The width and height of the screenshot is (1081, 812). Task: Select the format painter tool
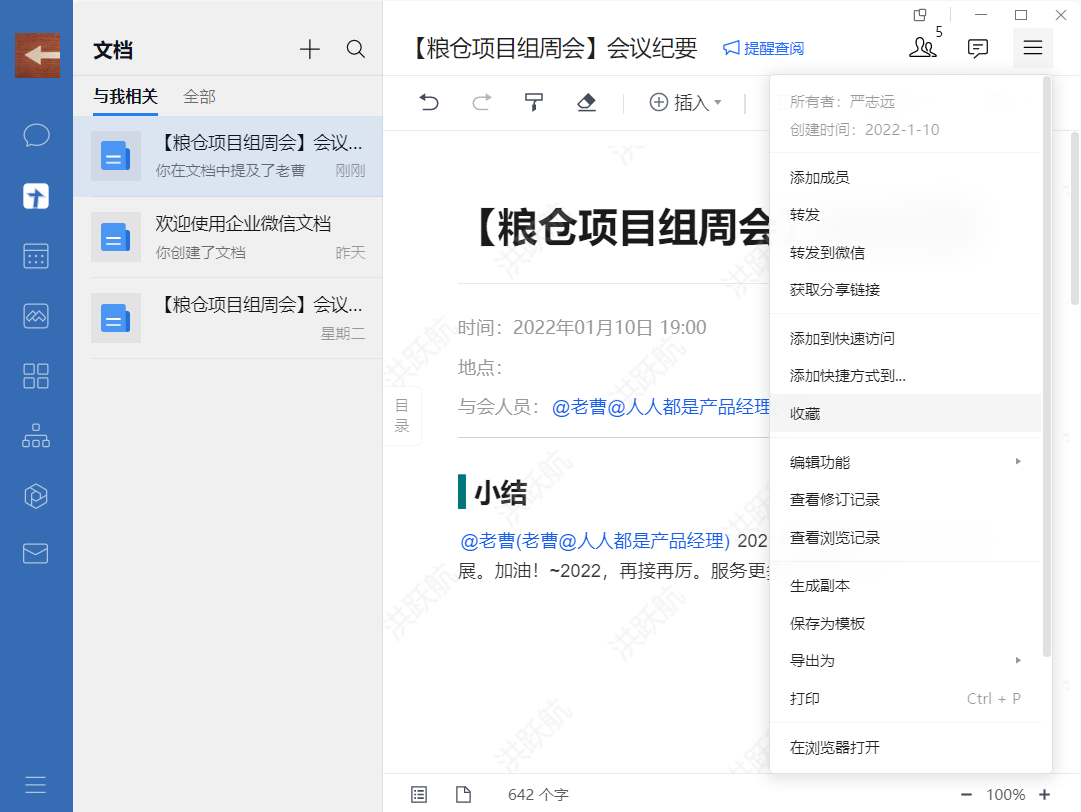(x=534, y=103)
